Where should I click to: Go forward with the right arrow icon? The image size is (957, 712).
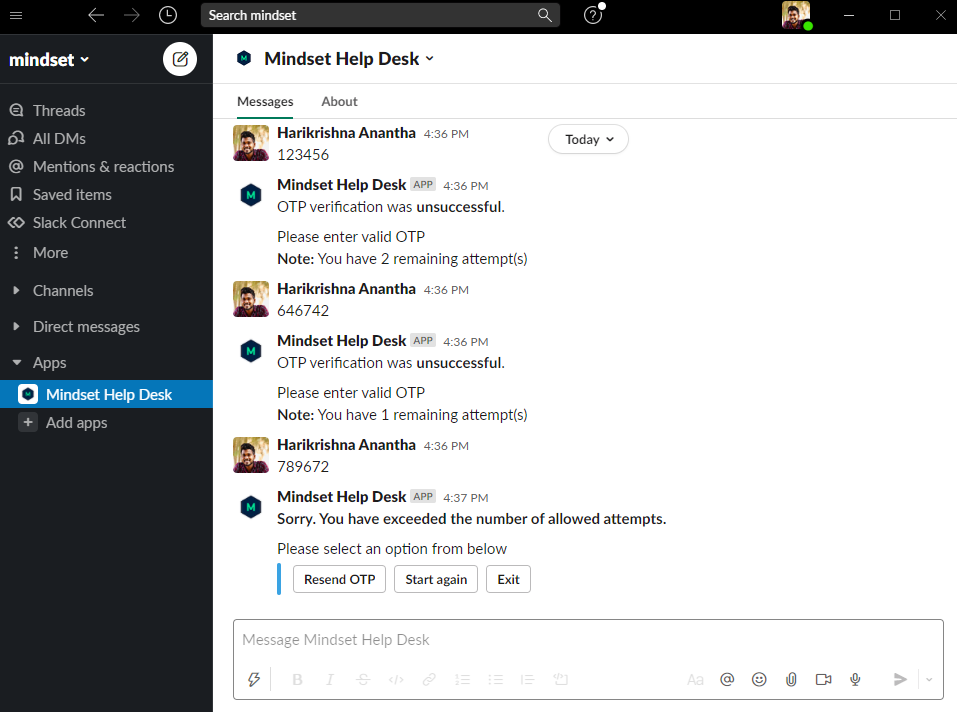[132, 15]
